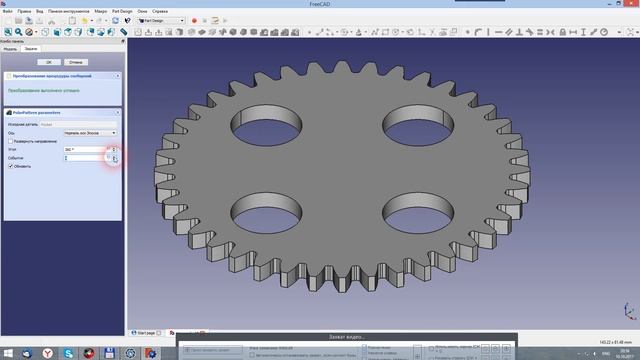
Task: Click the Fit All view icon
Action: (8, 32)
